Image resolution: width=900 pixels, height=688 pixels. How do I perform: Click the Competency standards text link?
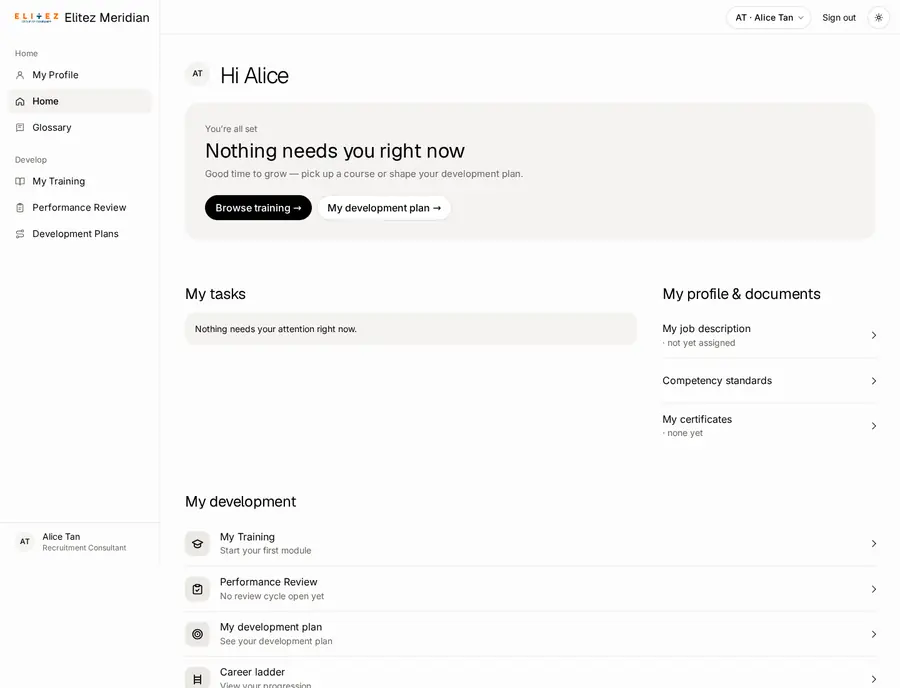[717, 380]
